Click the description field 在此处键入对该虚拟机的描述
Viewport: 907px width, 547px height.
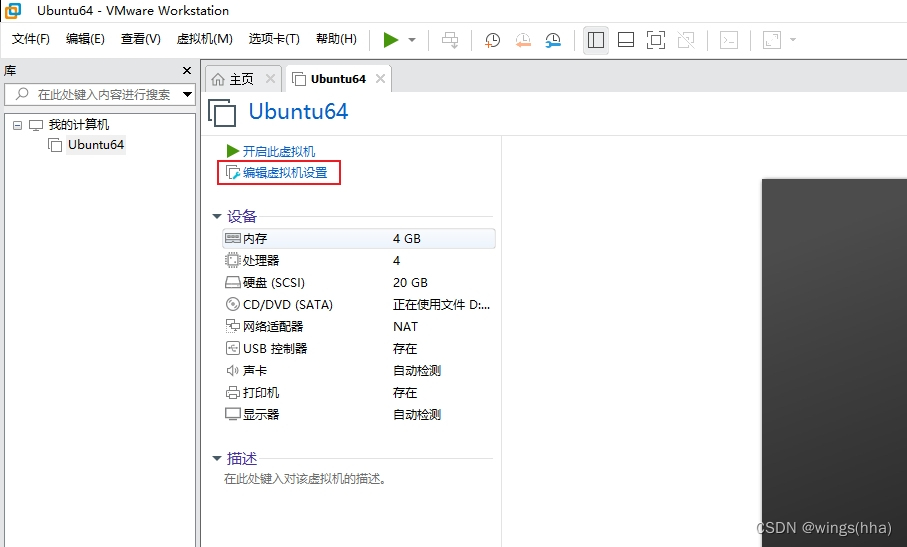[x=305, y=479]
